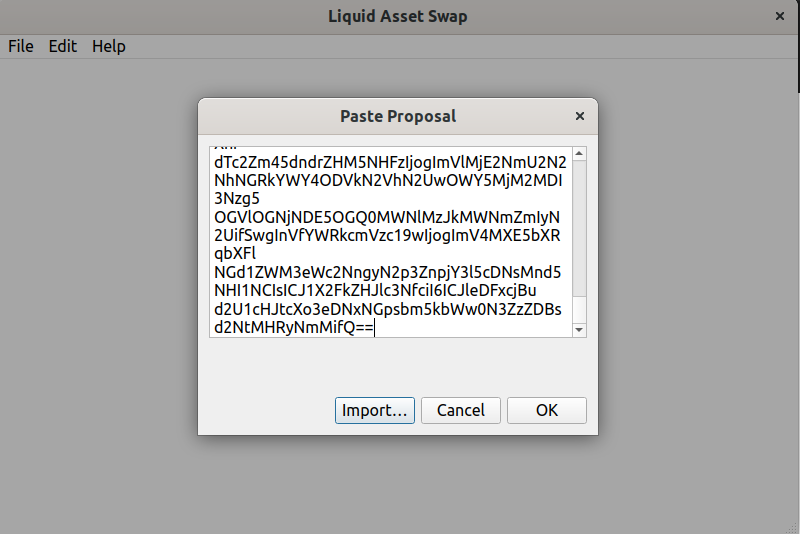
Task: Open the File menu
Action: click(x=21, y=46)
